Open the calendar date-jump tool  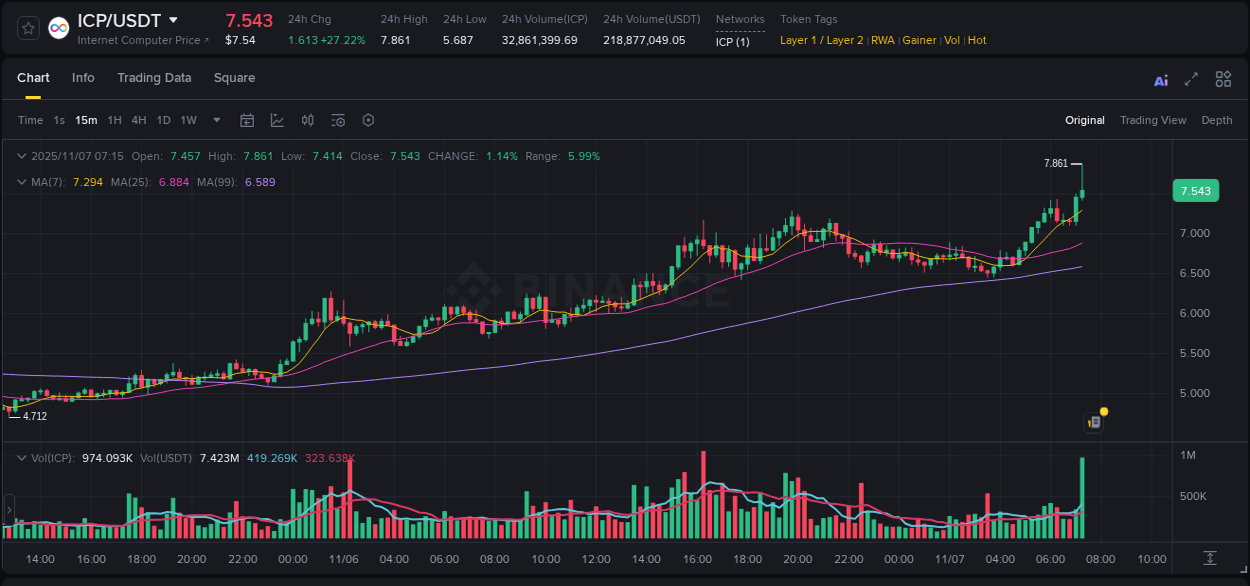pos(247,120)
